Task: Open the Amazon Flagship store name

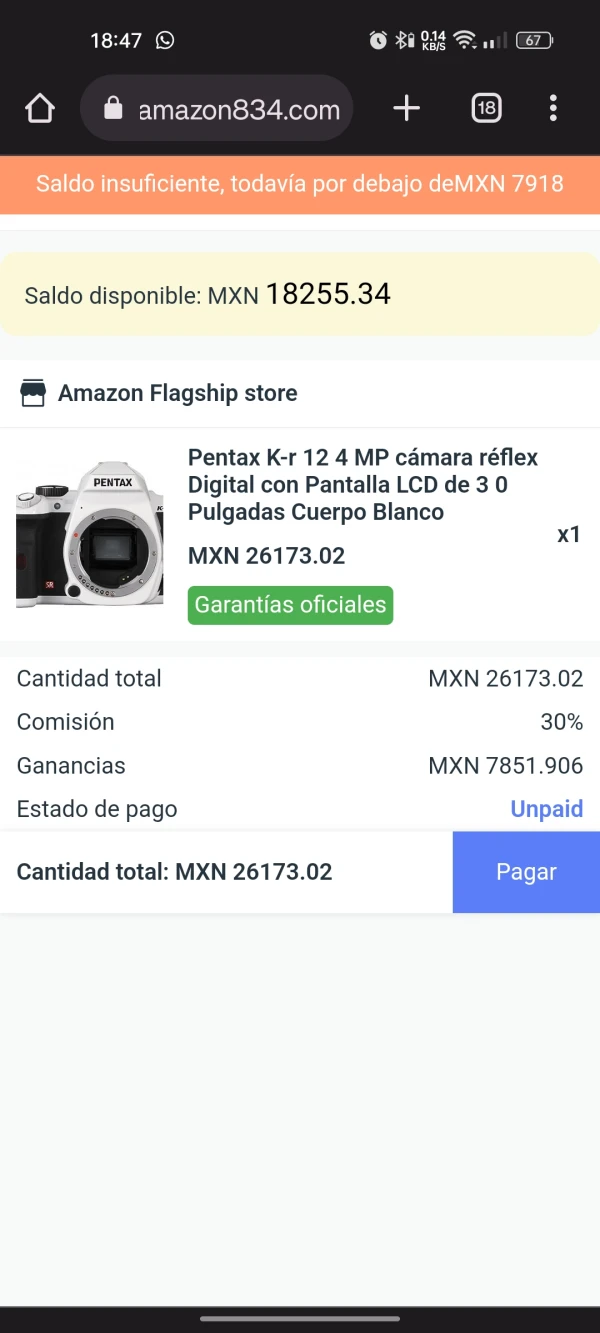Action: 177,393
